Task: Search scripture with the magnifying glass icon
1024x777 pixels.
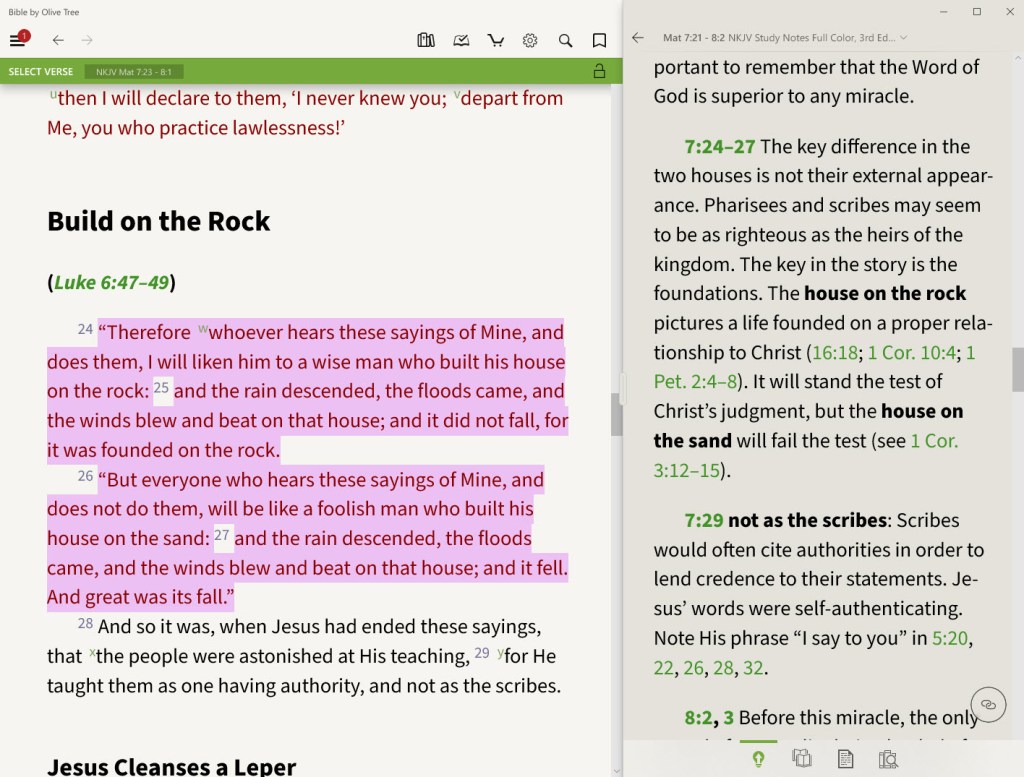Action: (565, 40)
